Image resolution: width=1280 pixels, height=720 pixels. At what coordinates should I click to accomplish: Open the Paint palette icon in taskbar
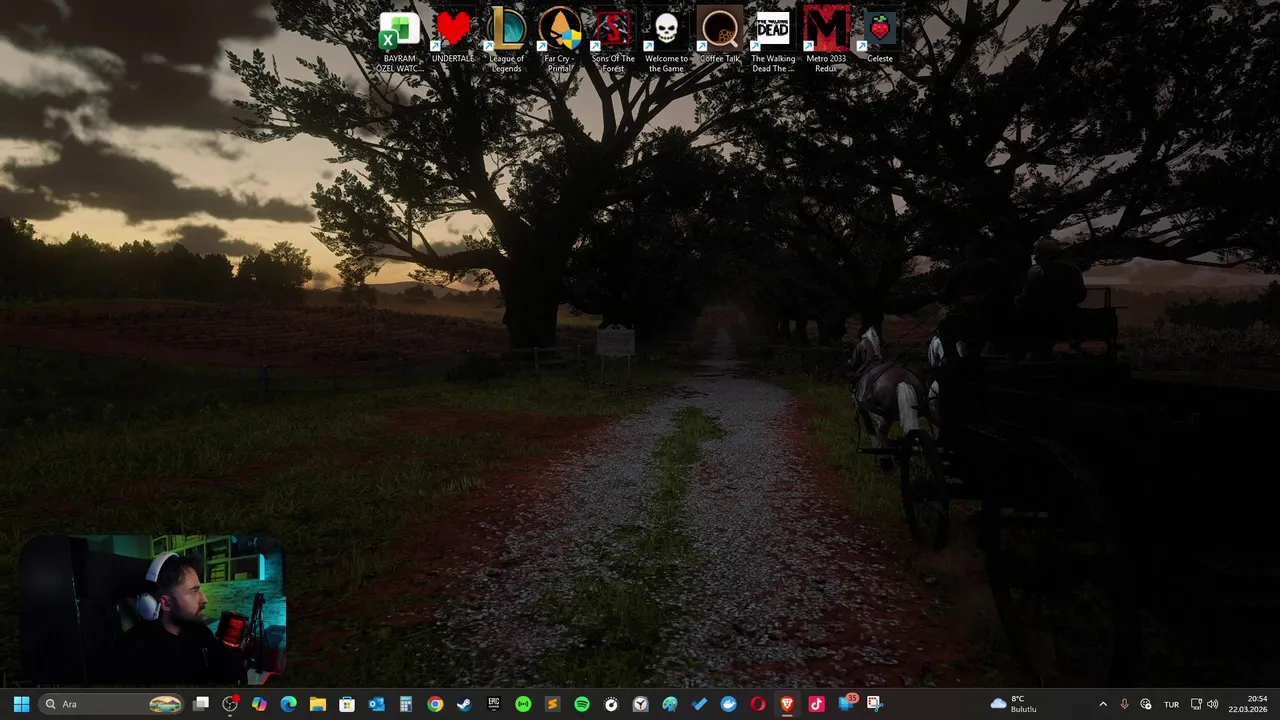(670, 704)
